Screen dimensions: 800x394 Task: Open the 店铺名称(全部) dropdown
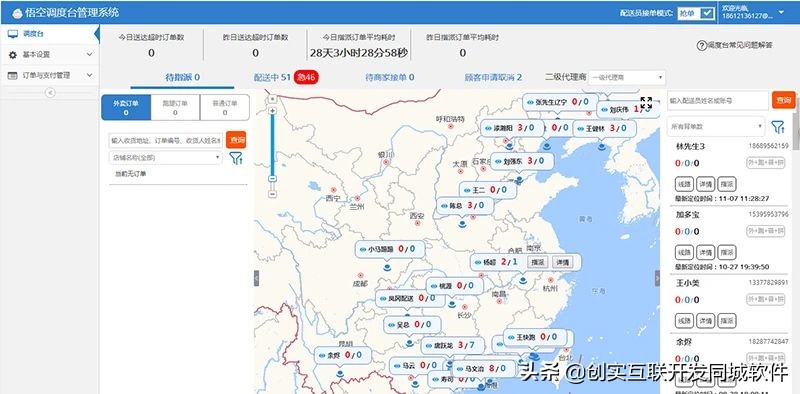coord(165,158)
